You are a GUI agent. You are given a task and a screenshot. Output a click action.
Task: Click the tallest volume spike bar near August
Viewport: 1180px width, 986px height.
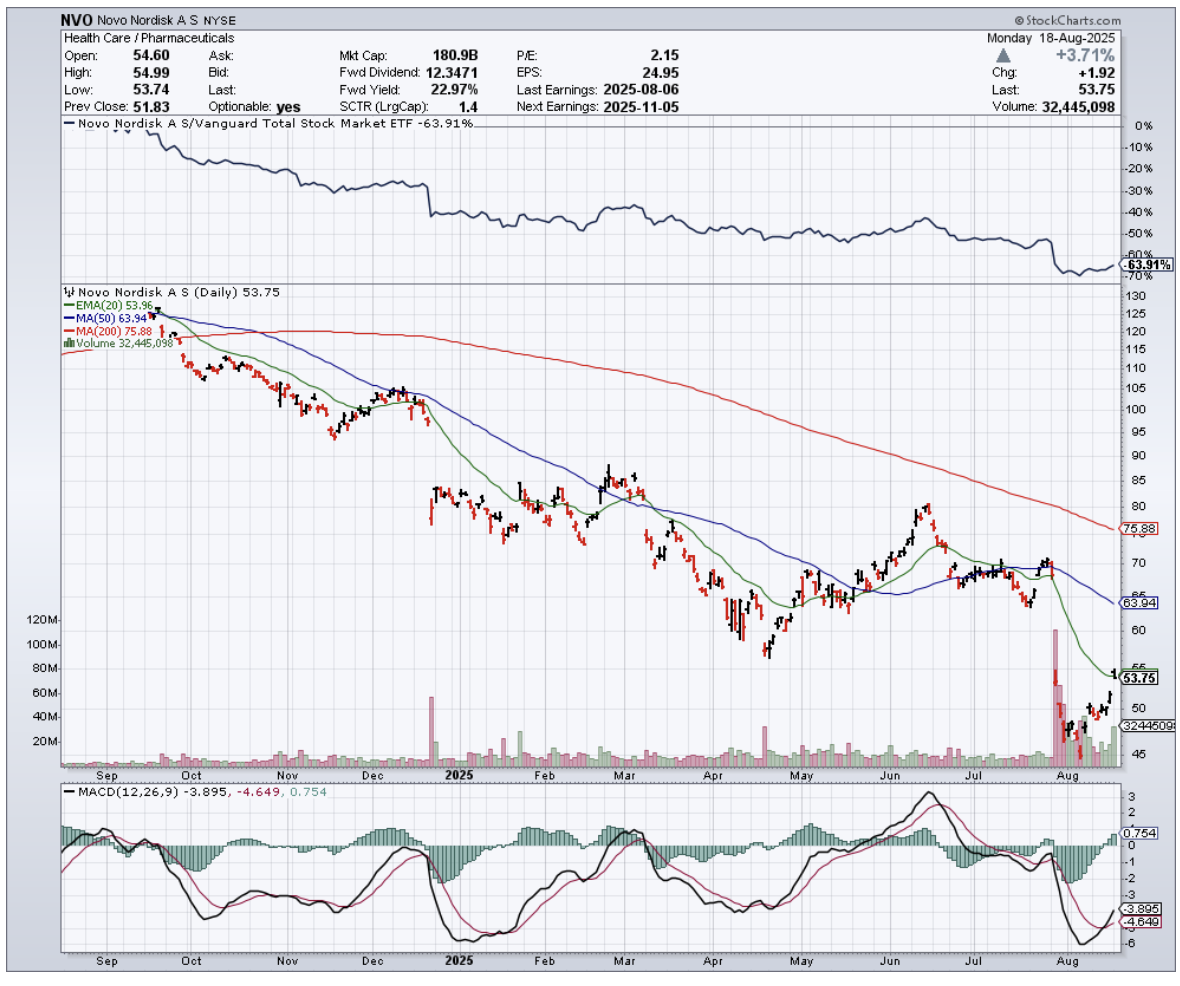[x=1054, y=690]
